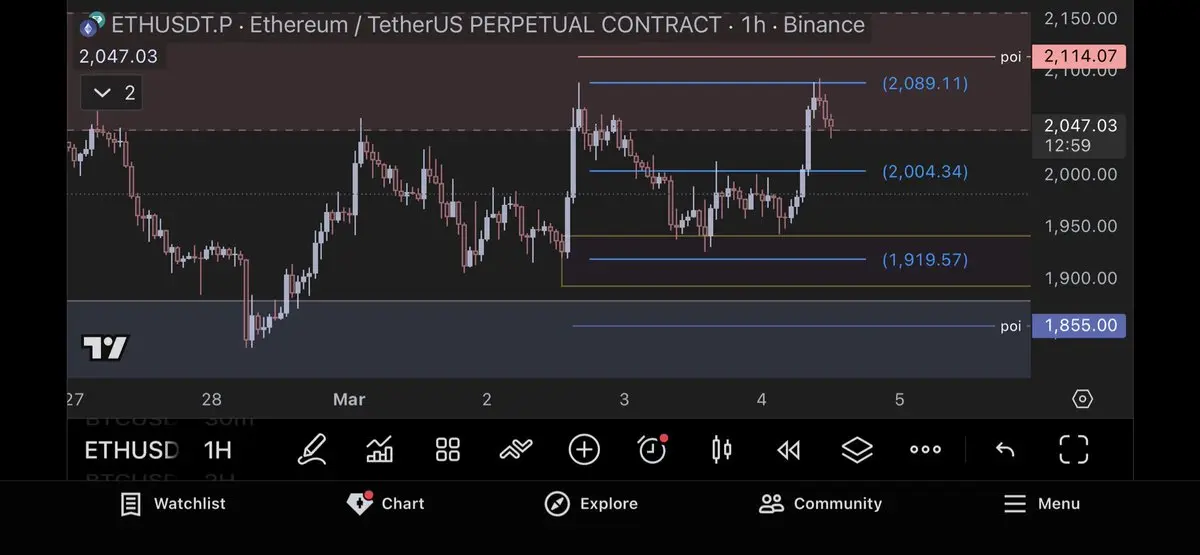This screenshot has height=555, width=1200.
Task: Undo the last action arrow
Action: coord(1005,450)
